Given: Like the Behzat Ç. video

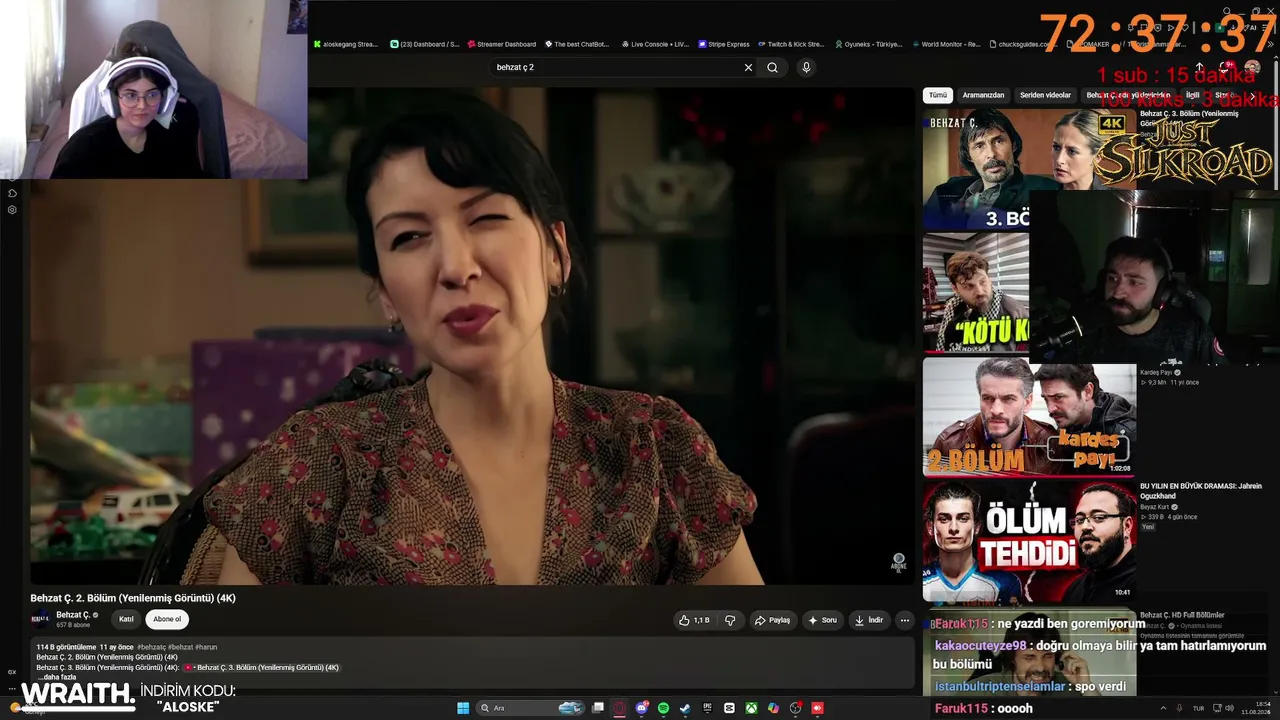Looking at the screenshot, I should [x=694, y=620].
